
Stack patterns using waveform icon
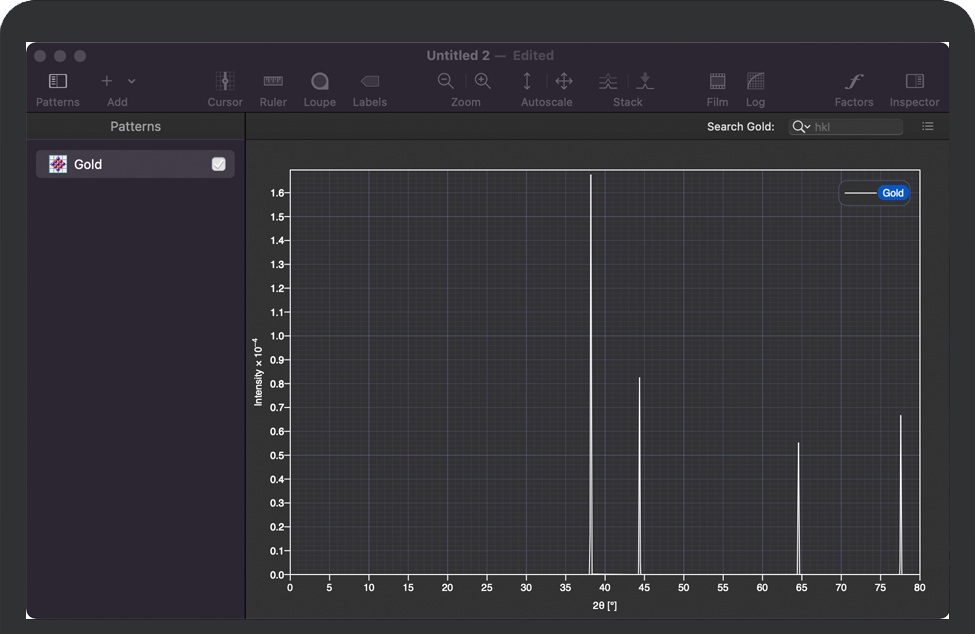click(x=608, y=81)
